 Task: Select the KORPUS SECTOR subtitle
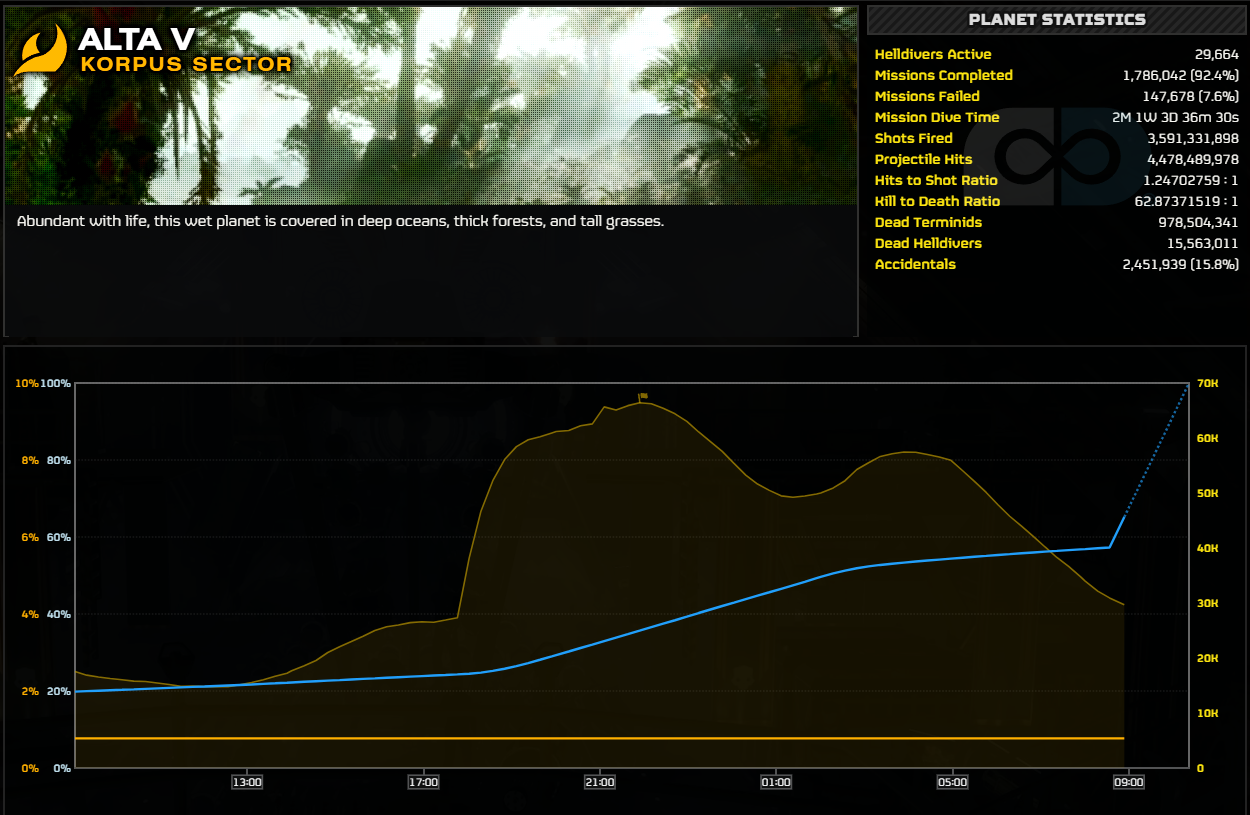click(186, 65)
